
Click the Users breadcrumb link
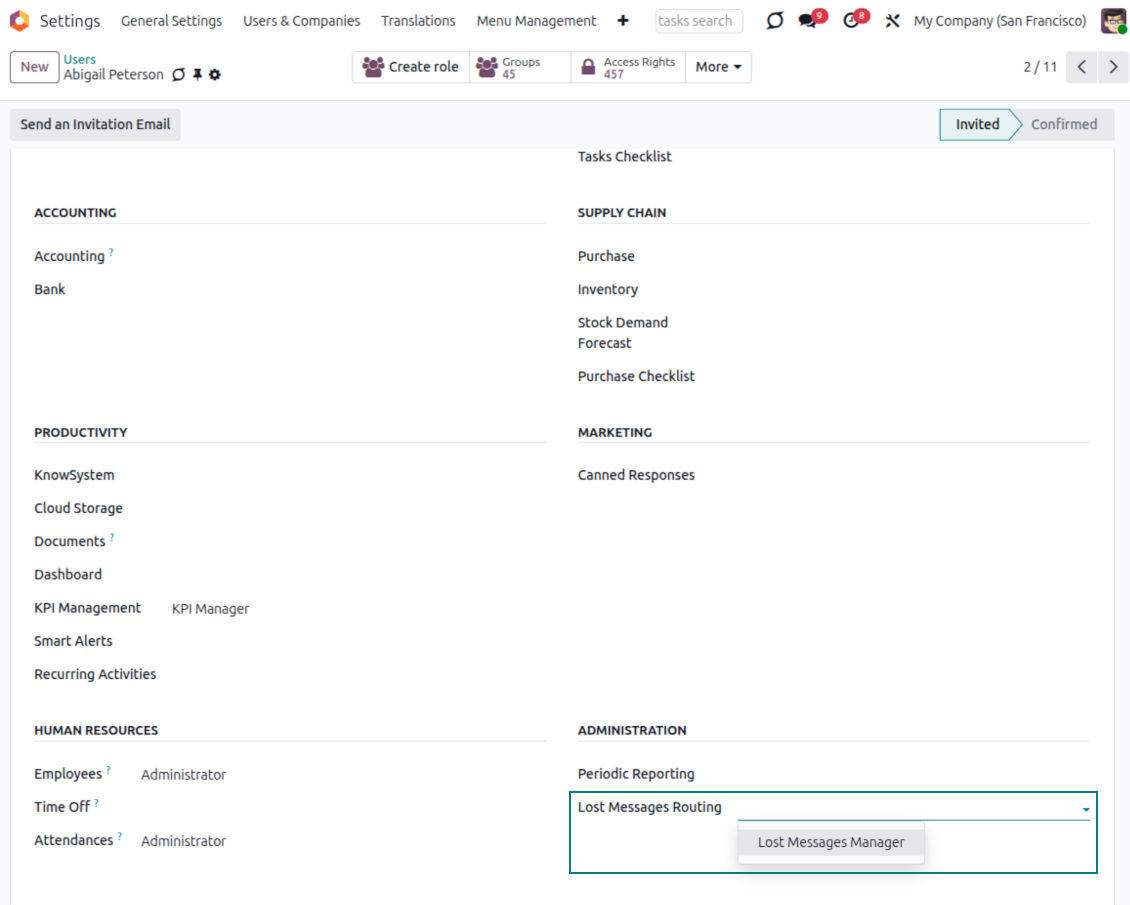pyautogui.click(x=80, y=60)
